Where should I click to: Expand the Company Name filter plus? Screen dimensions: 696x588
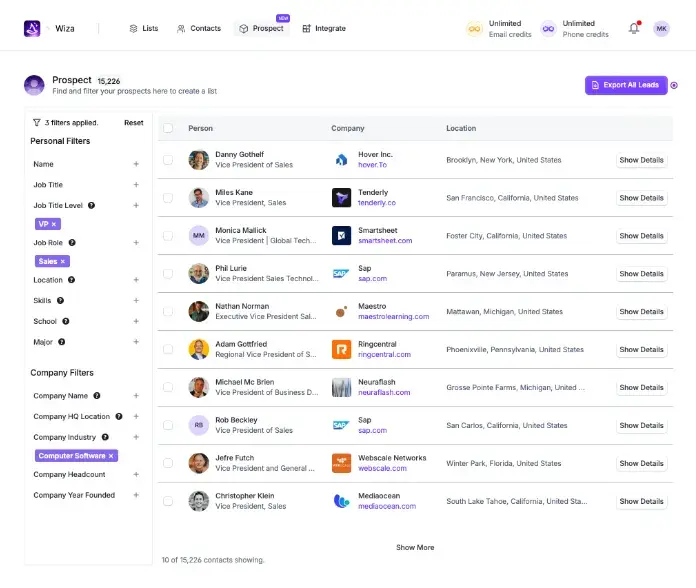(136, 395)
